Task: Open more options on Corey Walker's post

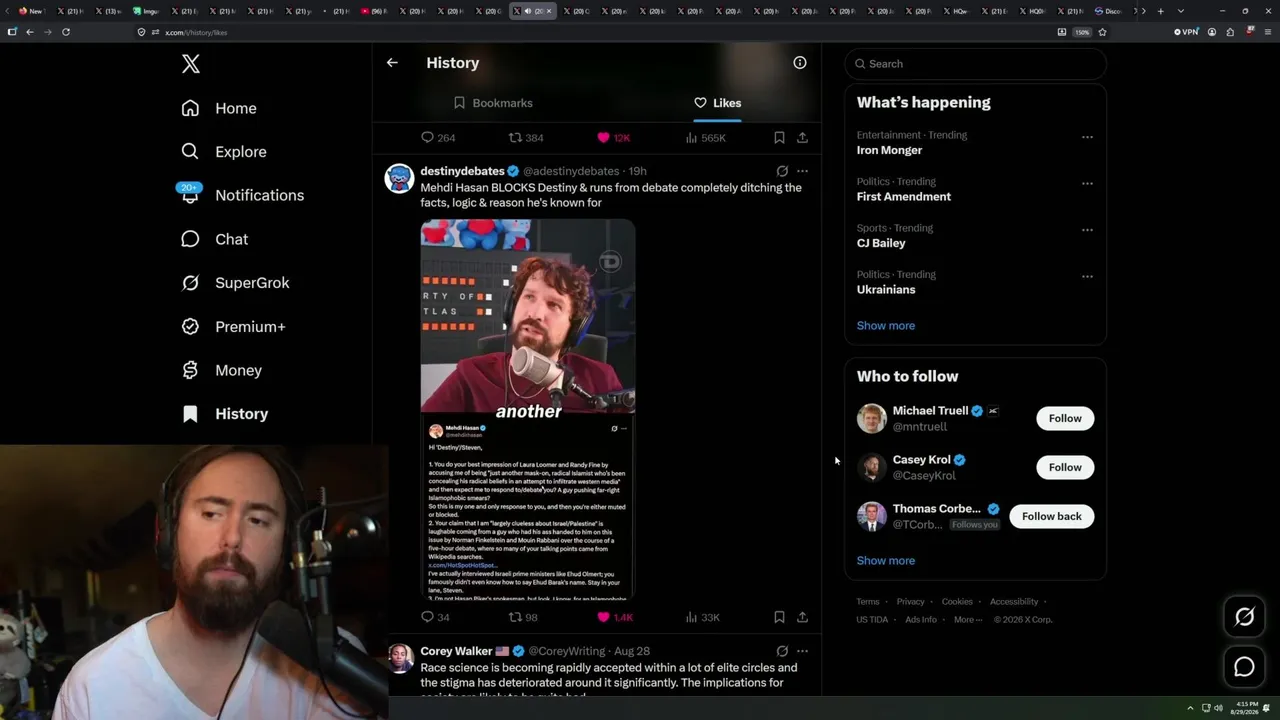Action: pos(802,651)
